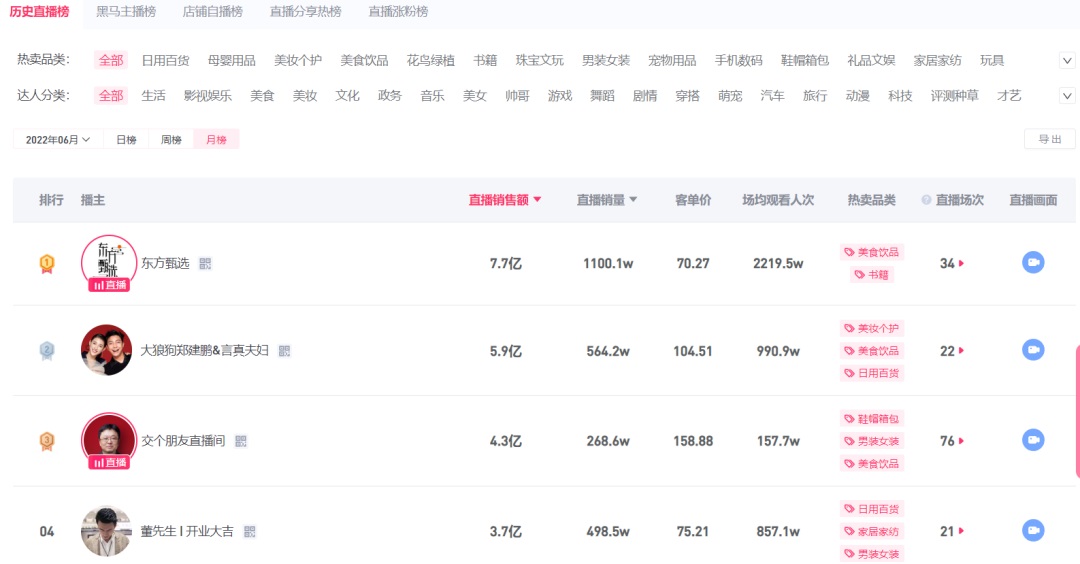
Task: Click the 导出 export button
Action: click(1050, 140)
